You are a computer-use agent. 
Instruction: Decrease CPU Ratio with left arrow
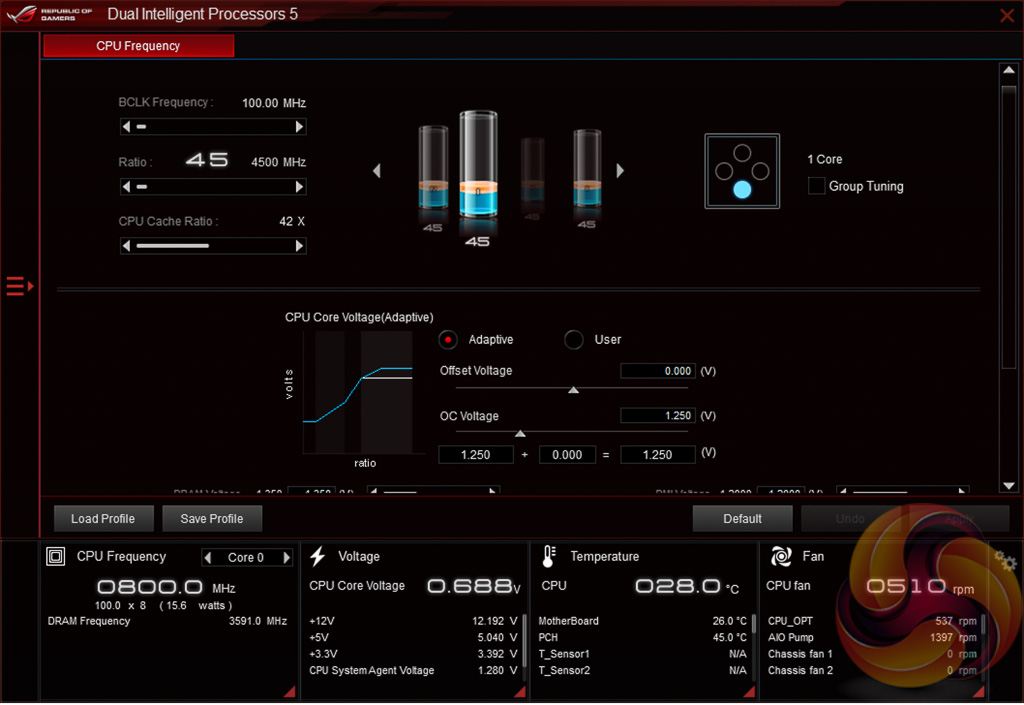tap(126, 187)
